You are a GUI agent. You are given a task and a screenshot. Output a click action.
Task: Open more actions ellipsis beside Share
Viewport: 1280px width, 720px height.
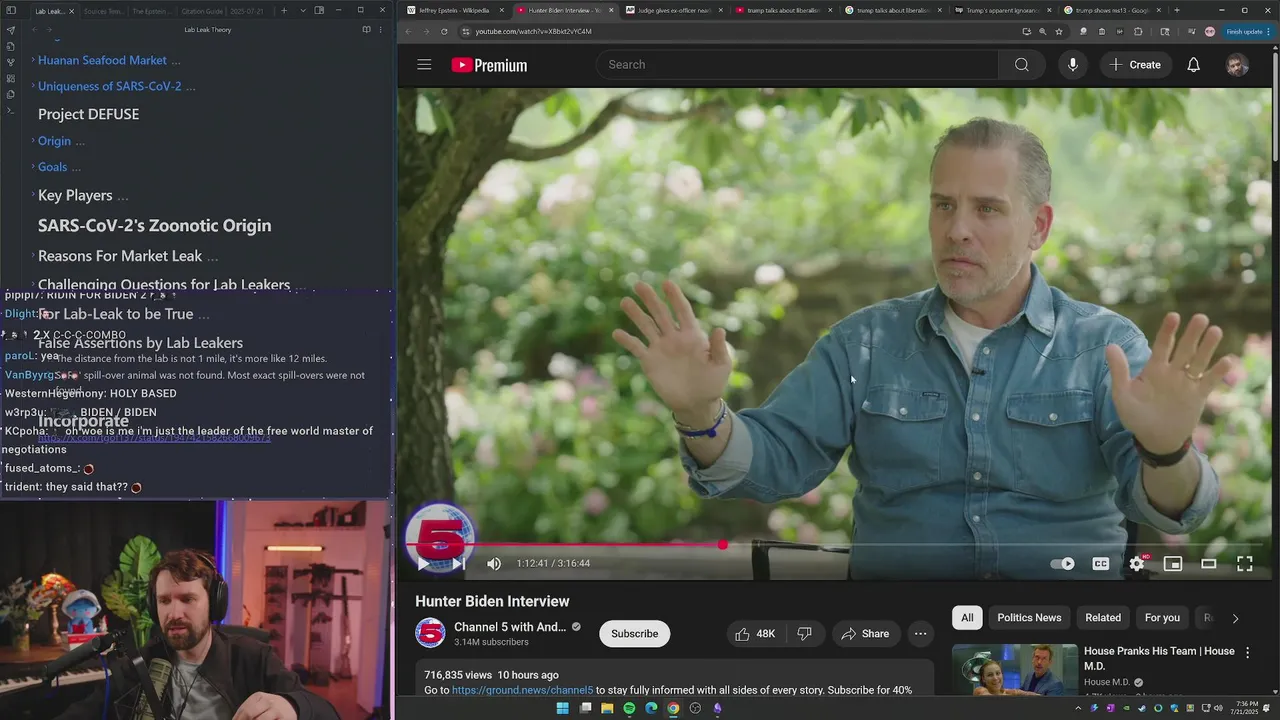[920, 634]
